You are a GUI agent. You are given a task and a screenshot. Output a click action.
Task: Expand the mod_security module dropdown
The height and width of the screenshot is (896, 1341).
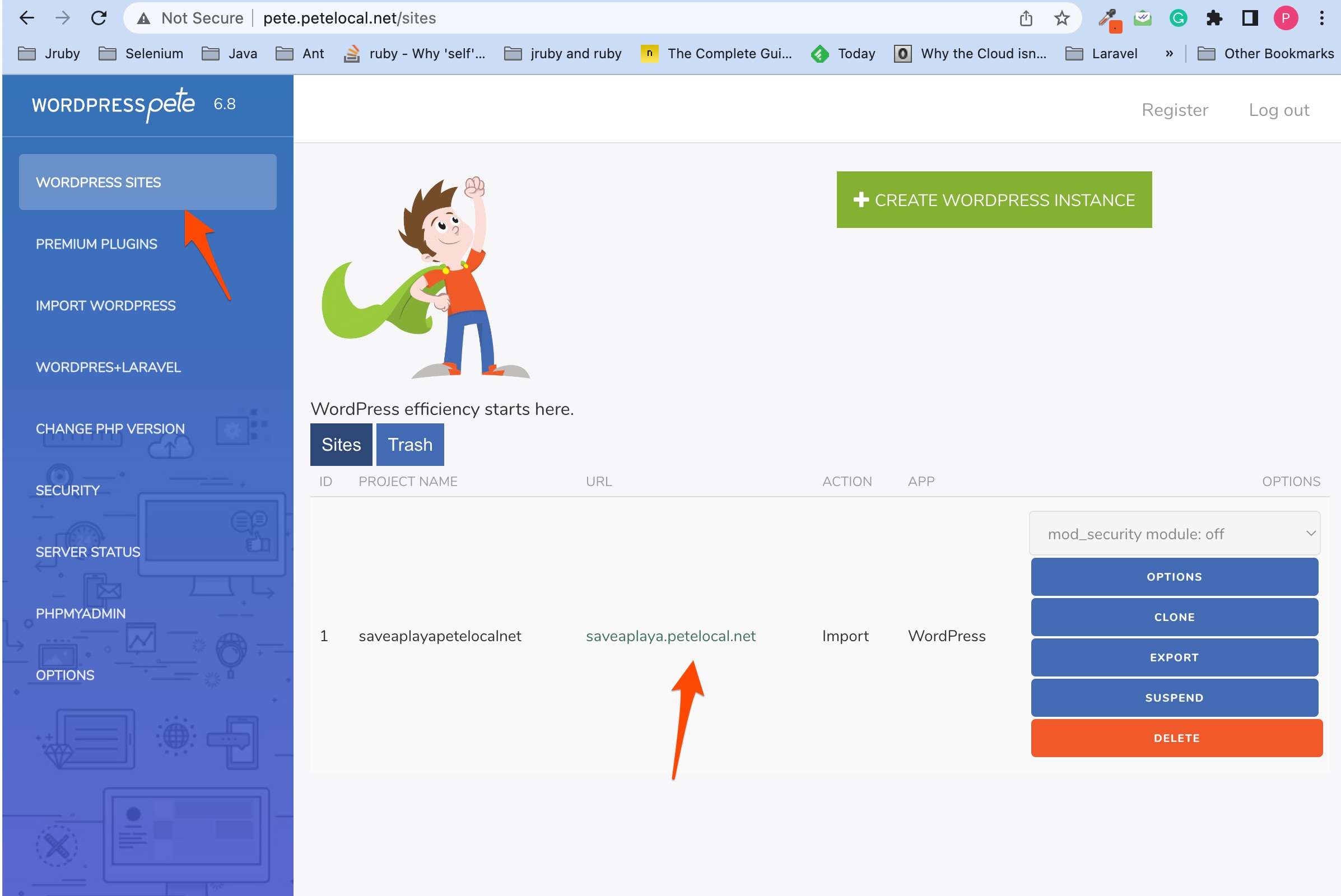[1174, 534]
